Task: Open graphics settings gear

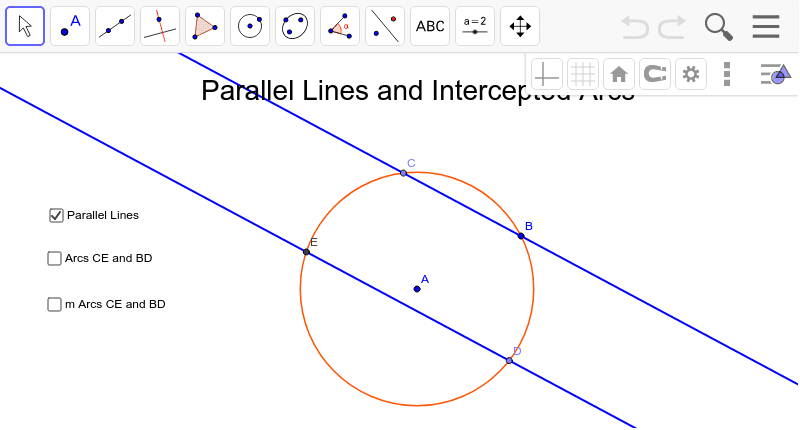Action: 691,74
